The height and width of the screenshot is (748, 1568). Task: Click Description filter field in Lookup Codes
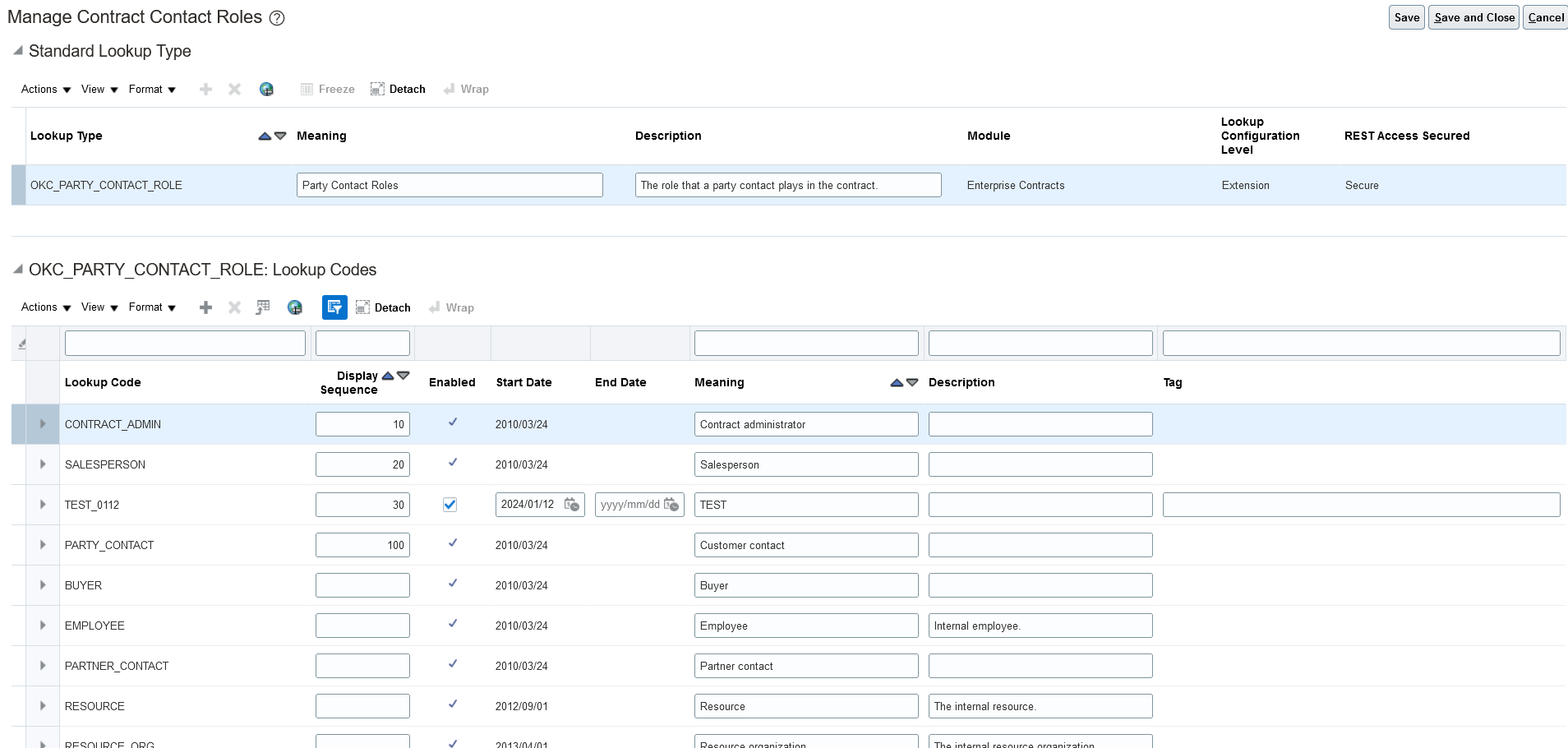tap(1040, 344)
